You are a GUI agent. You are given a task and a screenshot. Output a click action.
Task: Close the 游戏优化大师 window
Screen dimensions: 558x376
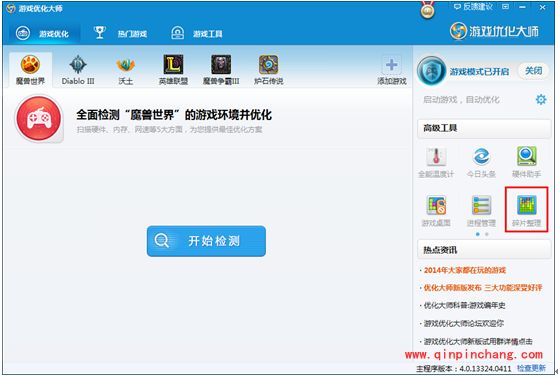click(542, 7)
